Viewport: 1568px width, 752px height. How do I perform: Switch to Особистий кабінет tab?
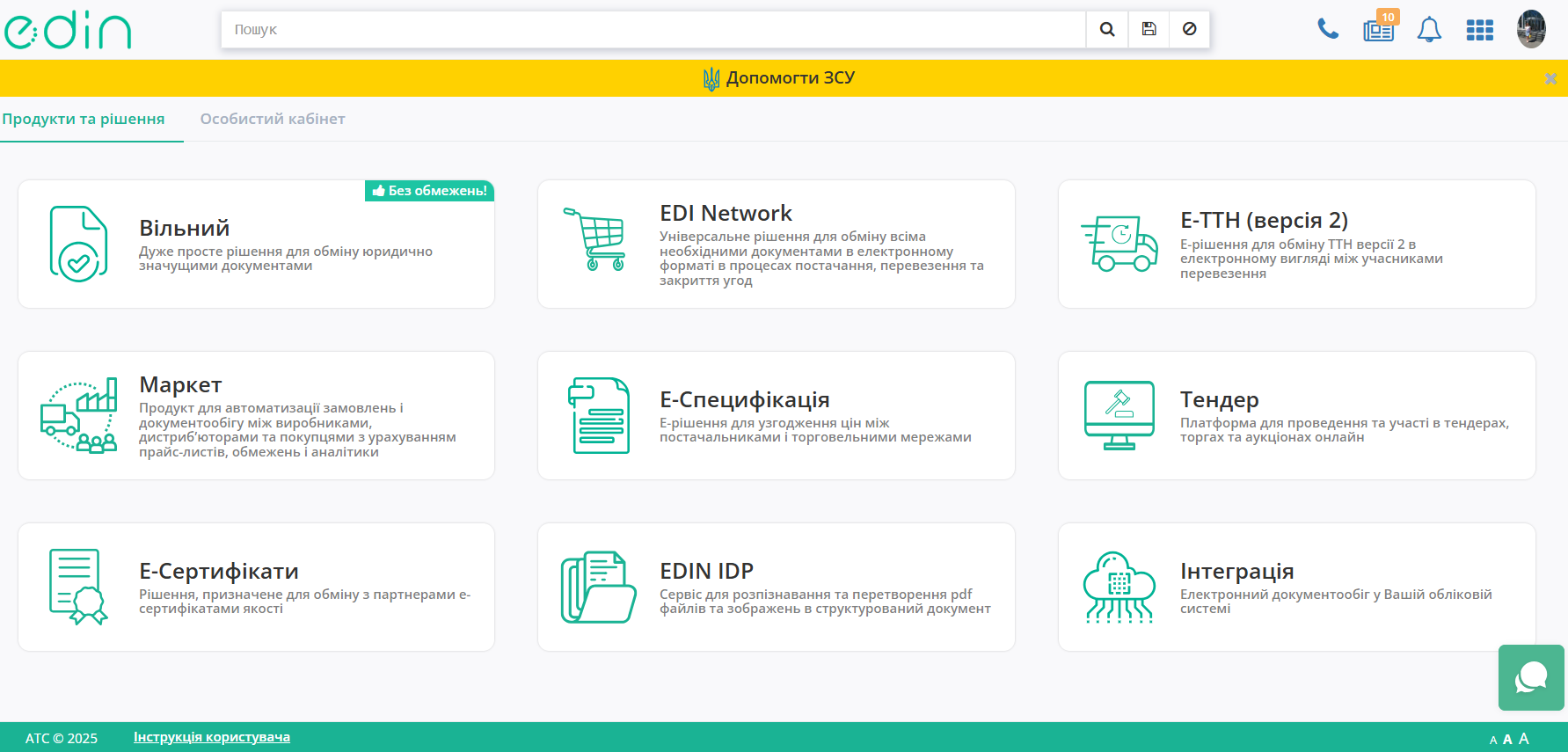pos(273,119)
